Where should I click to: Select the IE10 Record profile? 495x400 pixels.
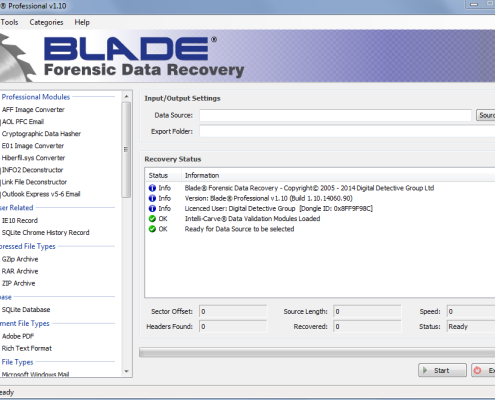point(20,220)
